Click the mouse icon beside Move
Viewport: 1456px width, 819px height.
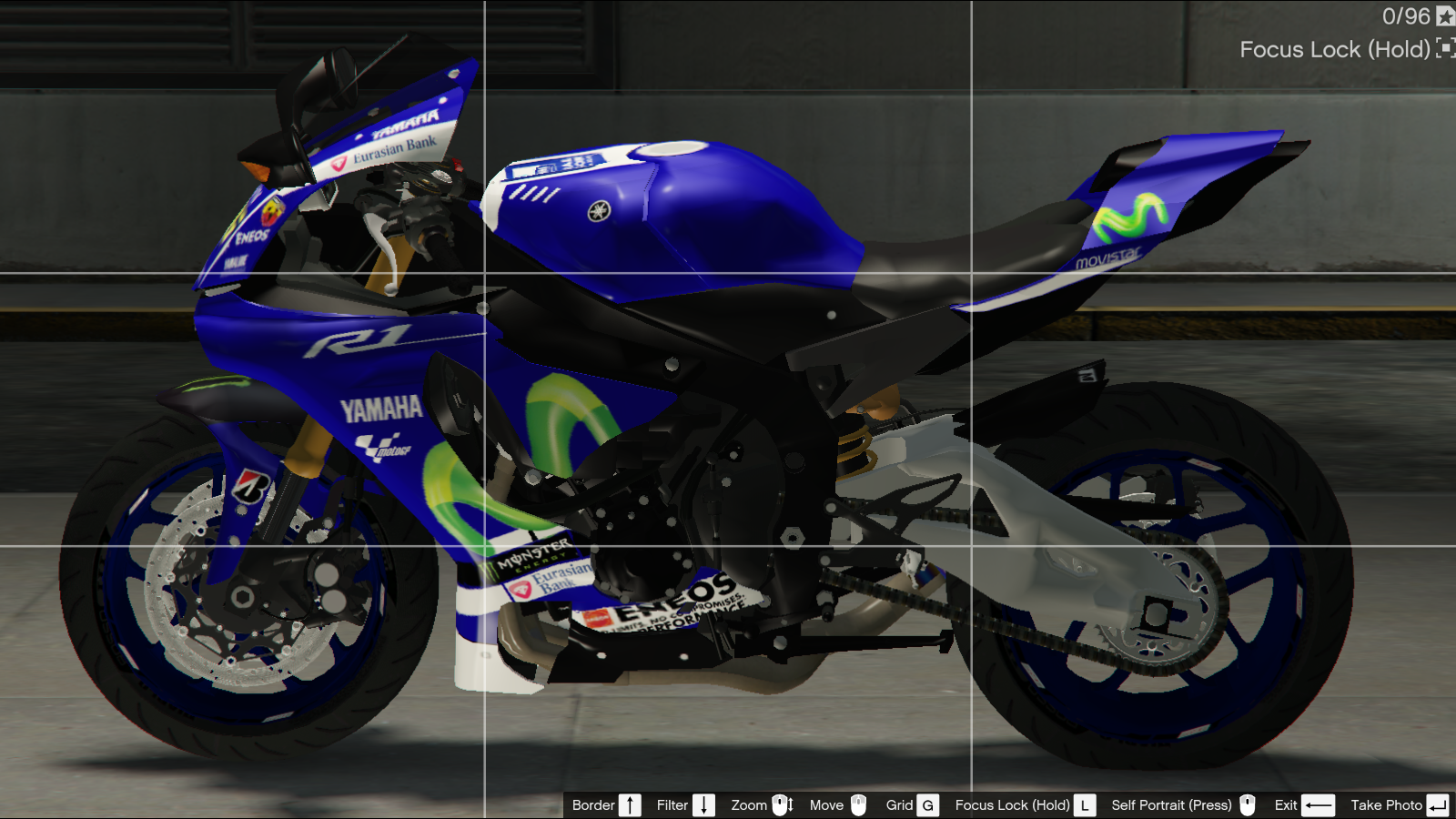click(858, 804)
